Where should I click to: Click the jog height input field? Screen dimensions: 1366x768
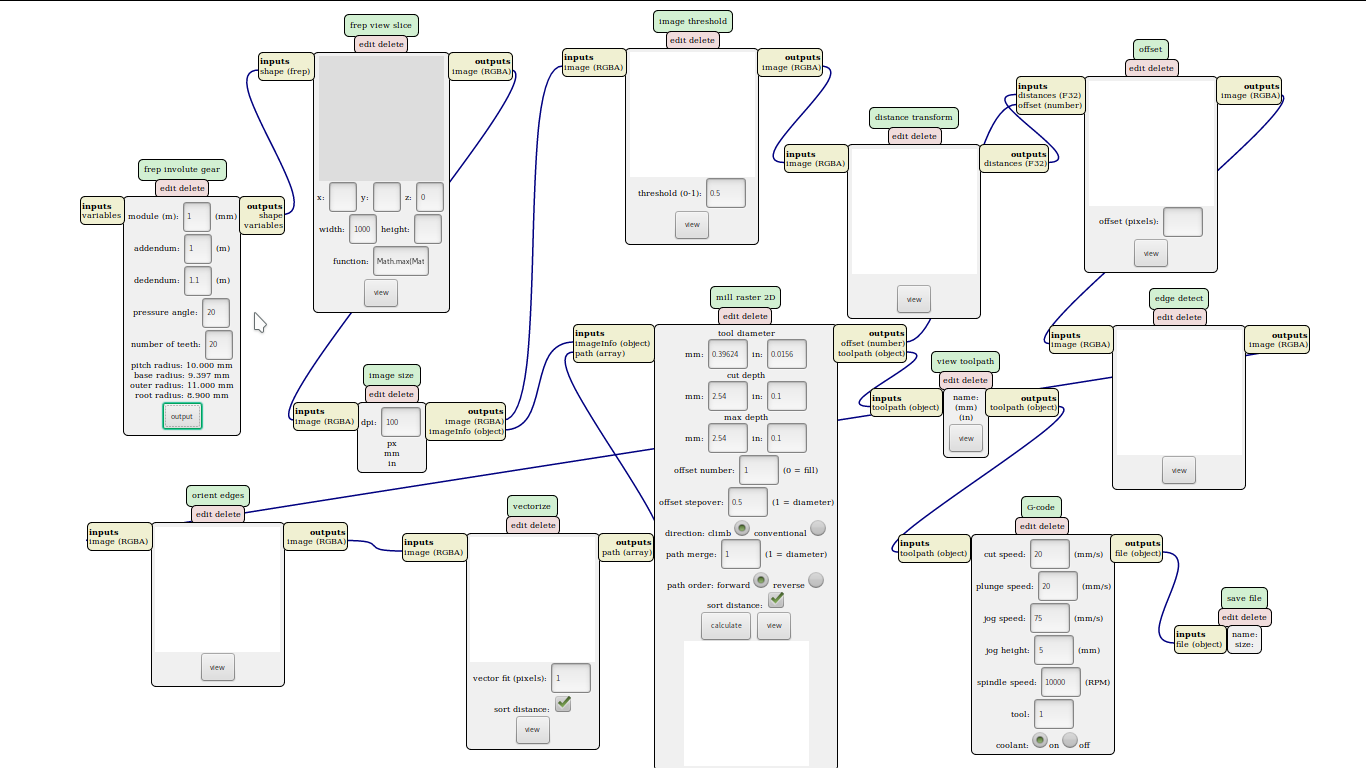pos(1055,650)
